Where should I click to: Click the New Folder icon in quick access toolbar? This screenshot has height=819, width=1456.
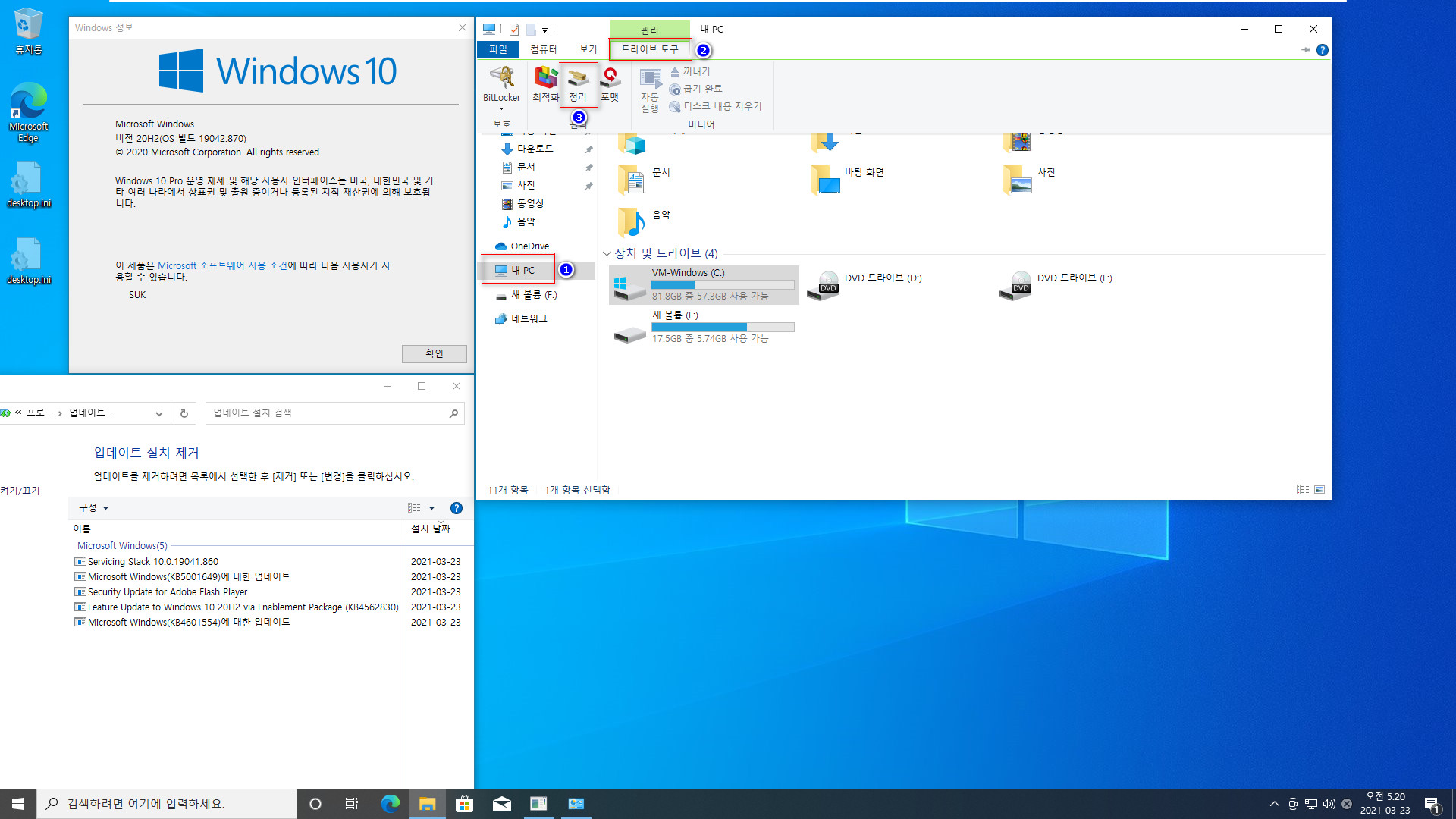[x=531, y=29]
